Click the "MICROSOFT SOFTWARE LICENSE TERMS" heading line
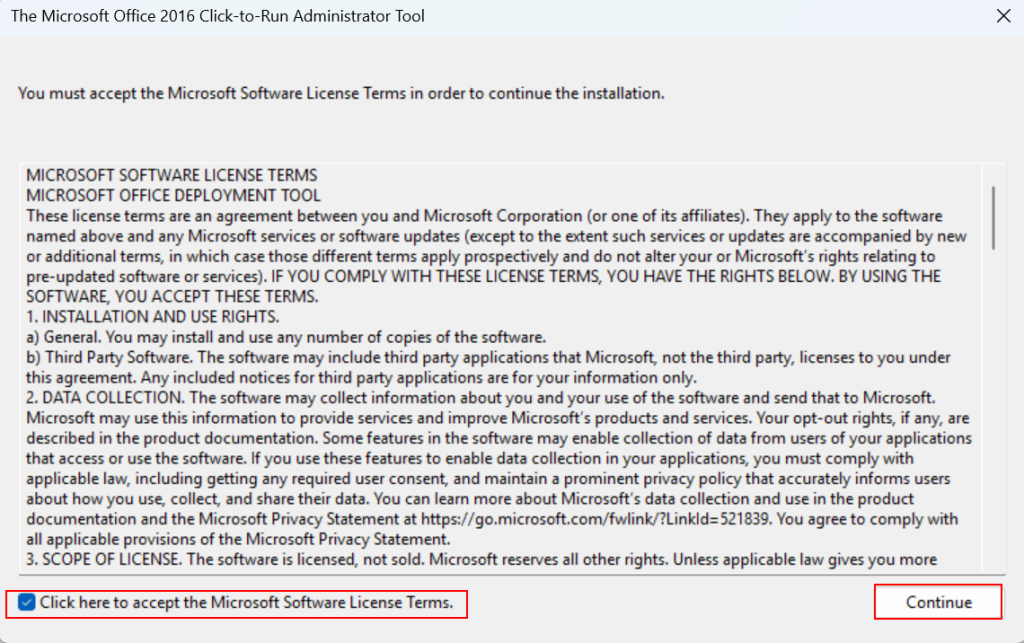Image resolution: width=1024 pixels, height=643 pixels. (172, 176)
